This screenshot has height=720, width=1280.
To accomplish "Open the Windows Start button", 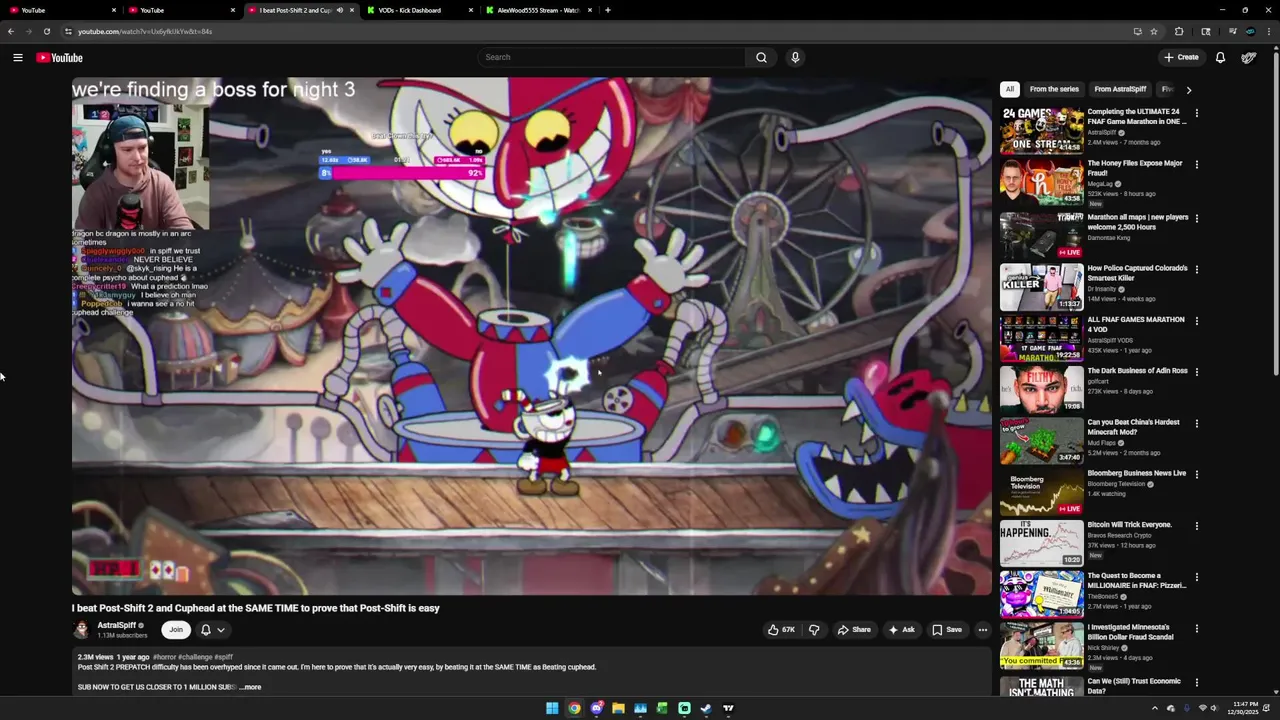I will pyautogui.click(x=552, y=708).
